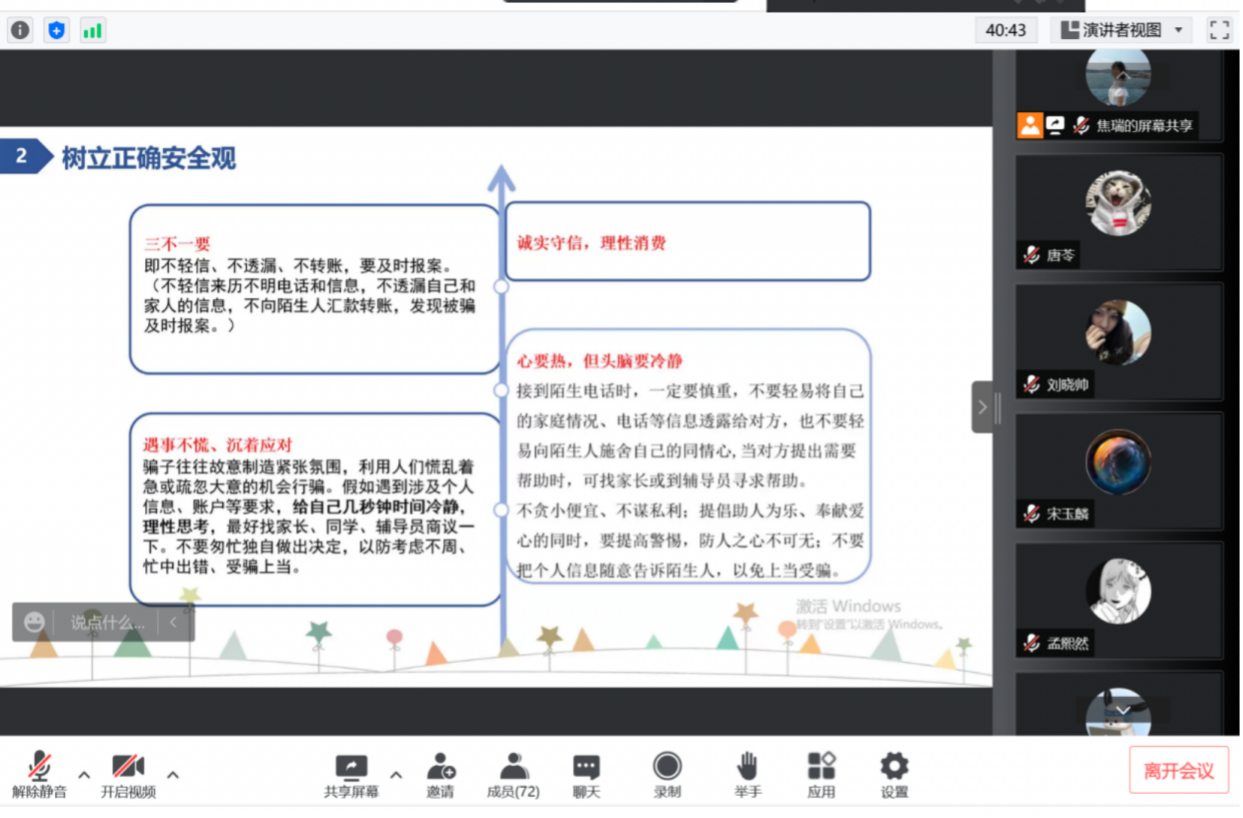Start sharing with the 共享屏幕 button
1243x818 pixels.
coord(351,775)
